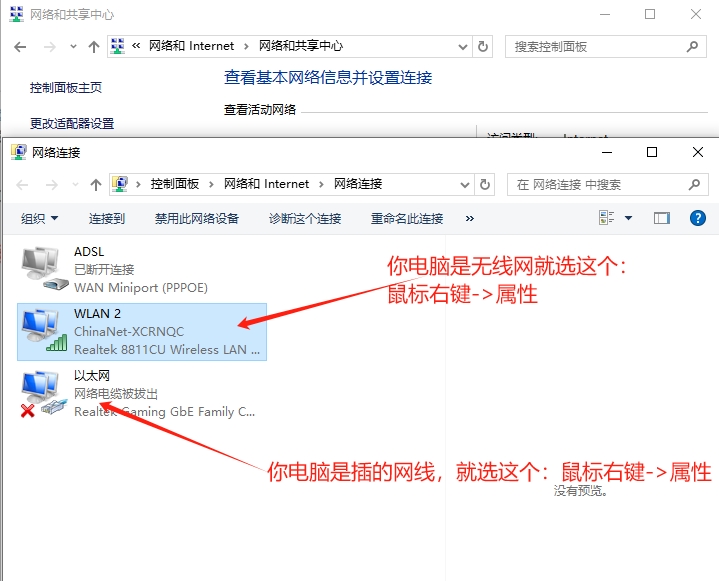This screenshot has height=581, width=719.
Task: Toggle the preview pane icon
Action: [x=661, y=218]
